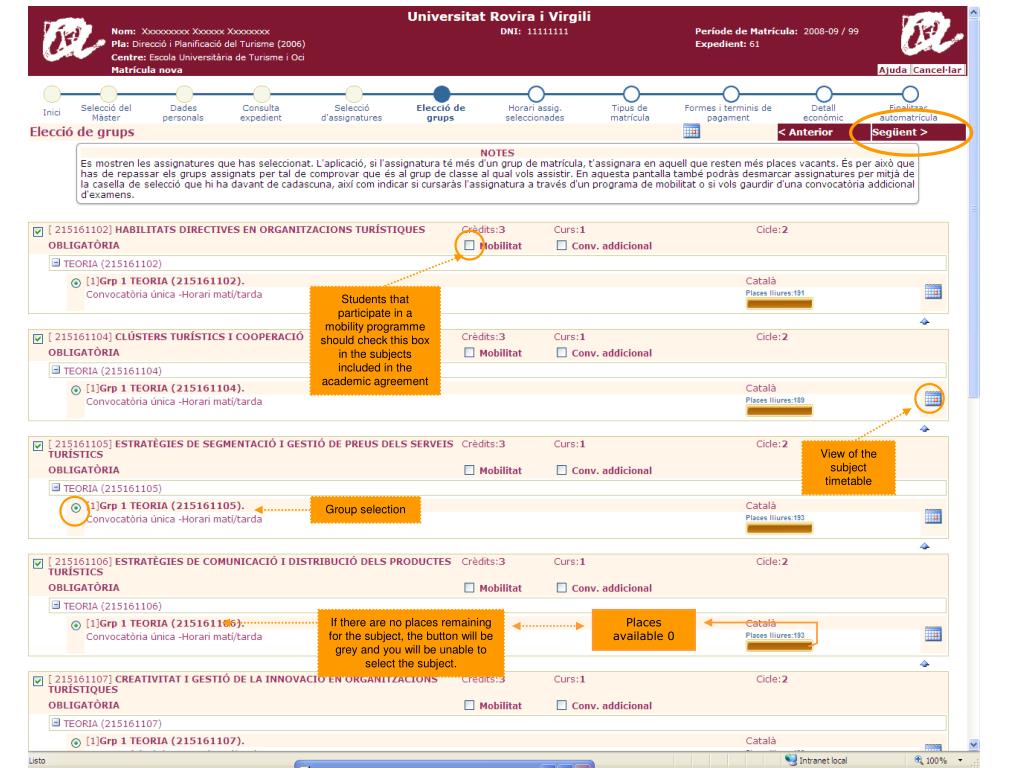
Task: View timetable for subject 215161102
Action: [x=933, y=292]
